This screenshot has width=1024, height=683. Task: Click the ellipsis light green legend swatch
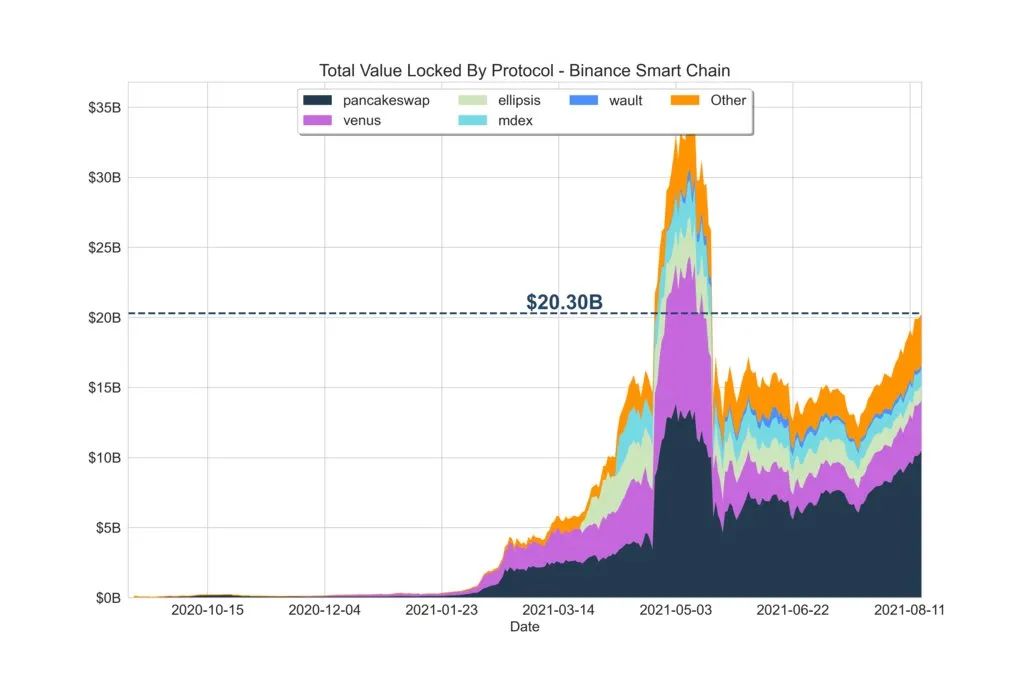(x=472, y=100)
